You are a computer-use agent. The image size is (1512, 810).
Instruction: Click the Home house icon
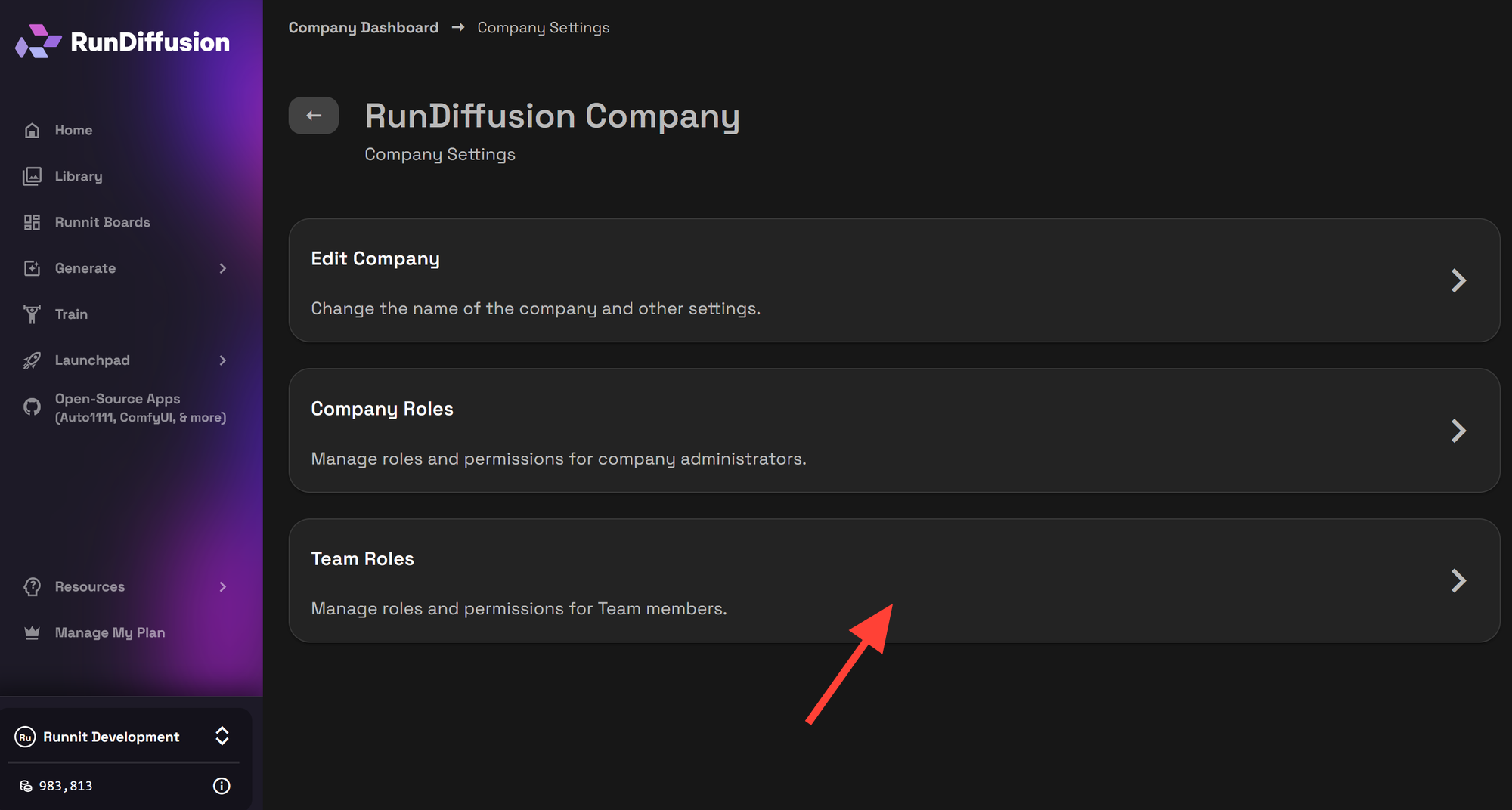(x=32, y=130)
